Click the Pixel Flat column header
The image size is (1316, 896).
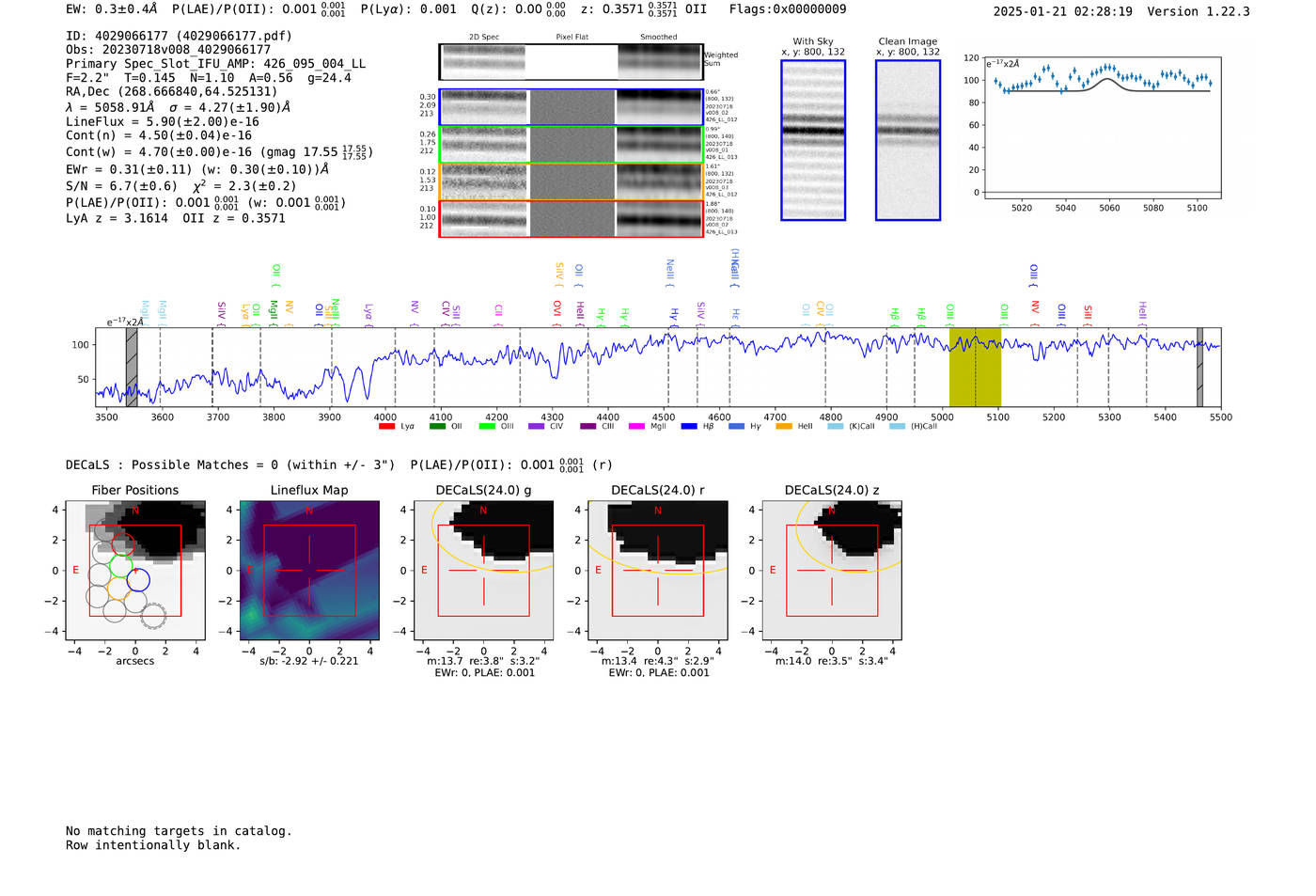(x=572, y=38)
